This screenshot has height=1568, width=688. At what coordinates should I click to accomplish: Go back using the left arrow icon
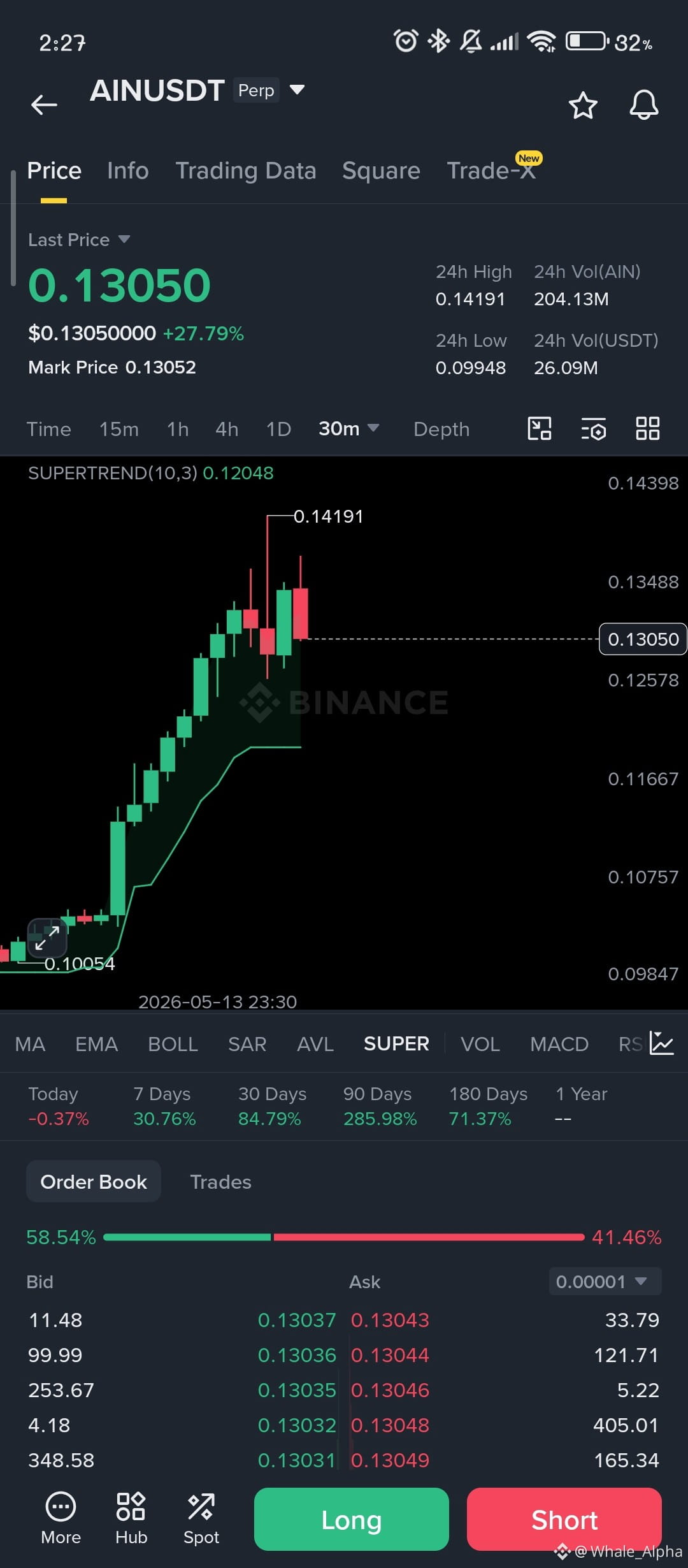44,105
